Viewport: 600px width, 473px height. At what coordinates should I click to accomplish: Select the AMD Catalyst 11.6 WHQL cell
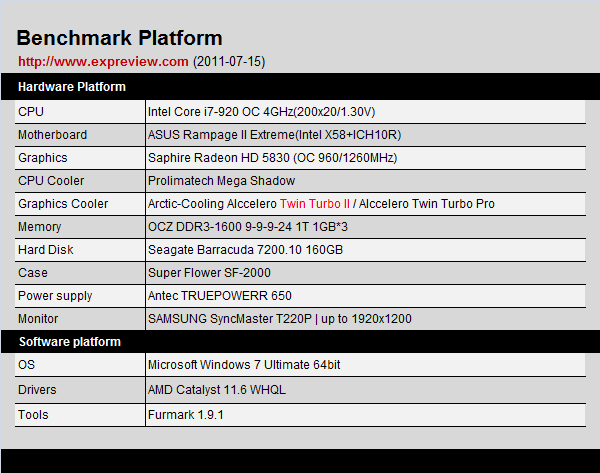(216, 390)
